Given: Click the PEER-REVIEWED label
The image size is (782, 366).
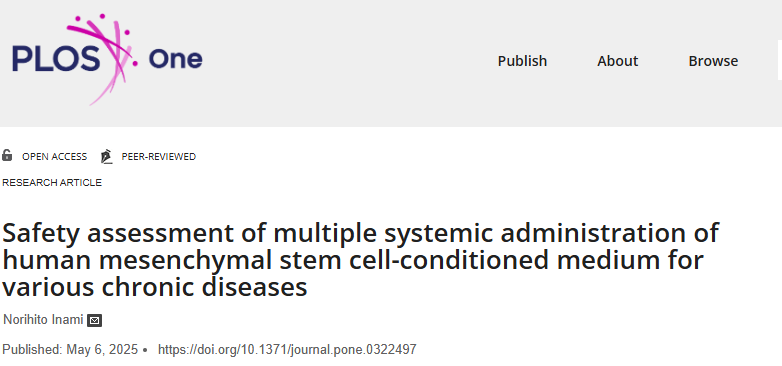Looking at the screenshot, I should point(159,157).
